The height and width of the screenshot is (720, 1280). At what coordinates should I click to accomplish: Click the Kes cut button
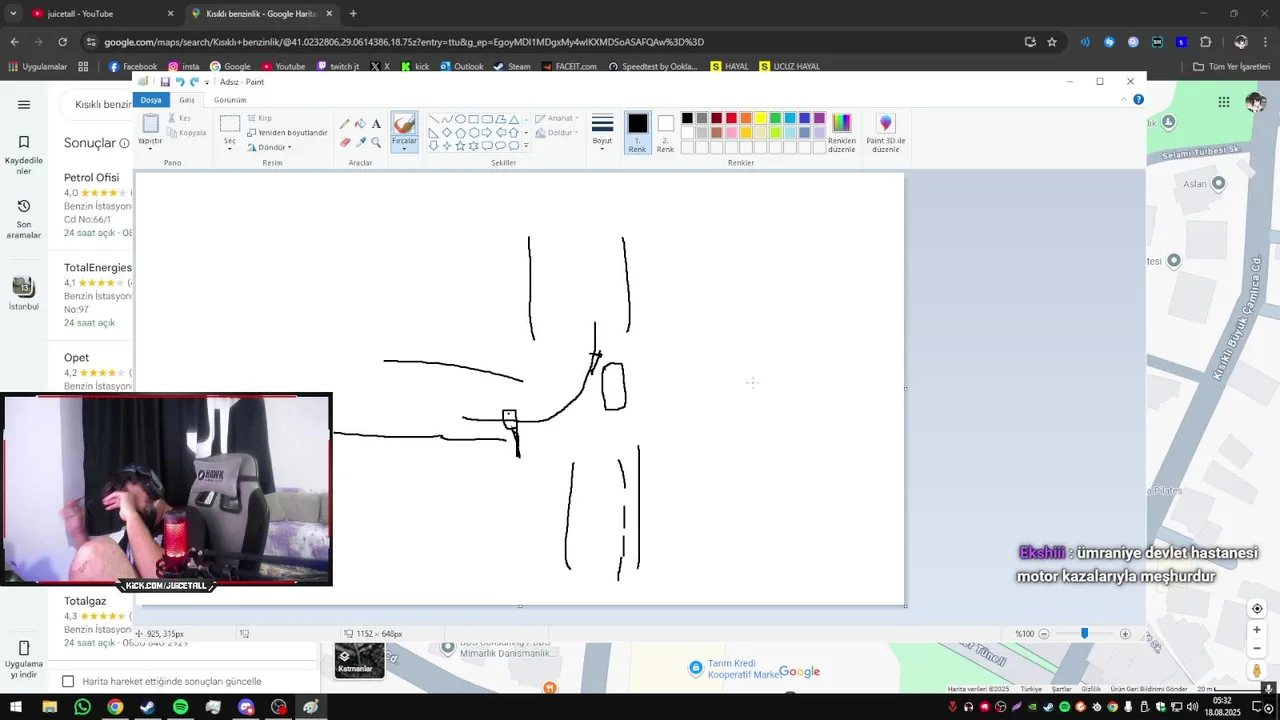(x=179, y=118)
